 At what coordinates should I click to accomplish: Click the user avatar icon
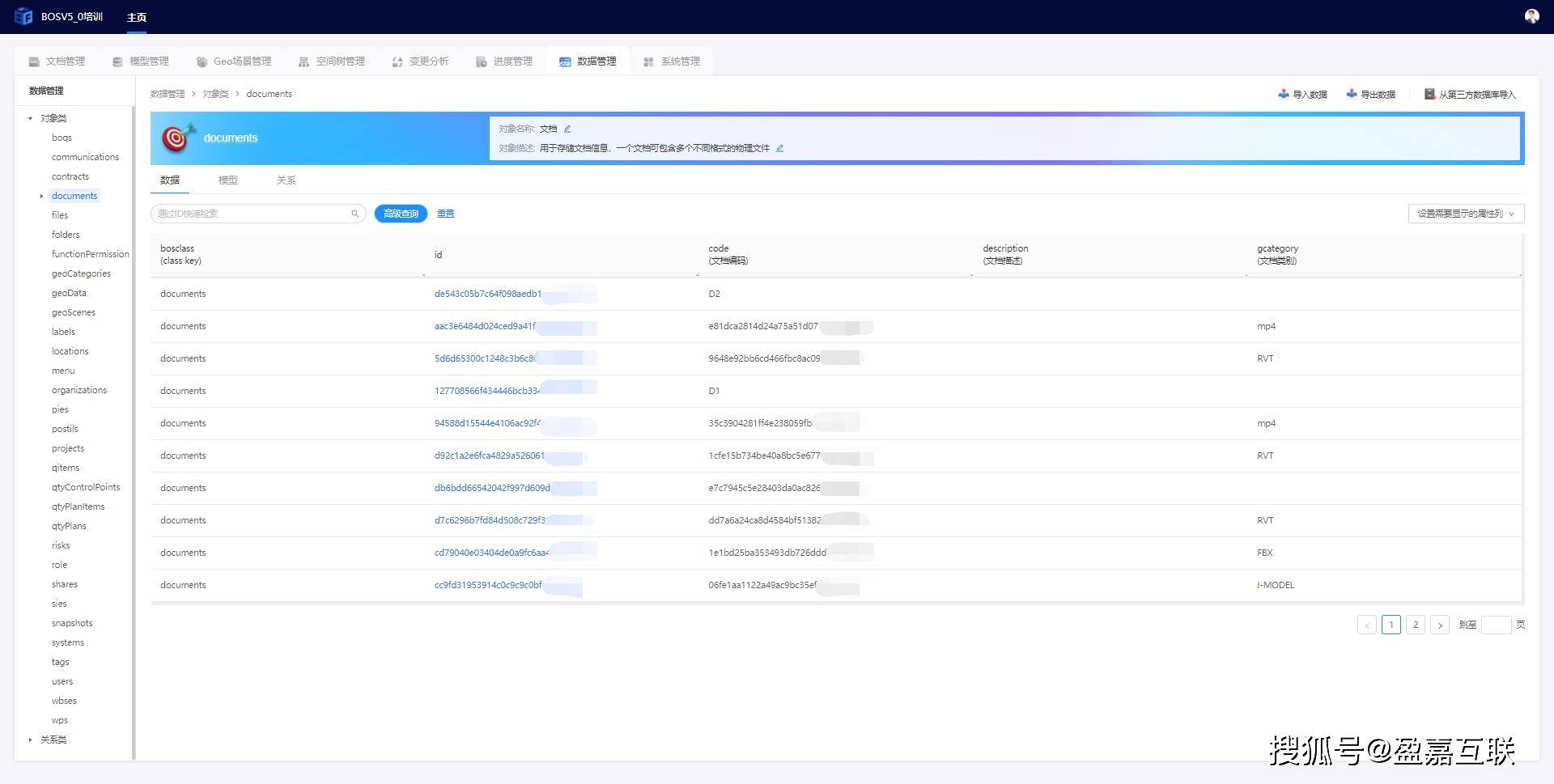(x=1531, y=16)
